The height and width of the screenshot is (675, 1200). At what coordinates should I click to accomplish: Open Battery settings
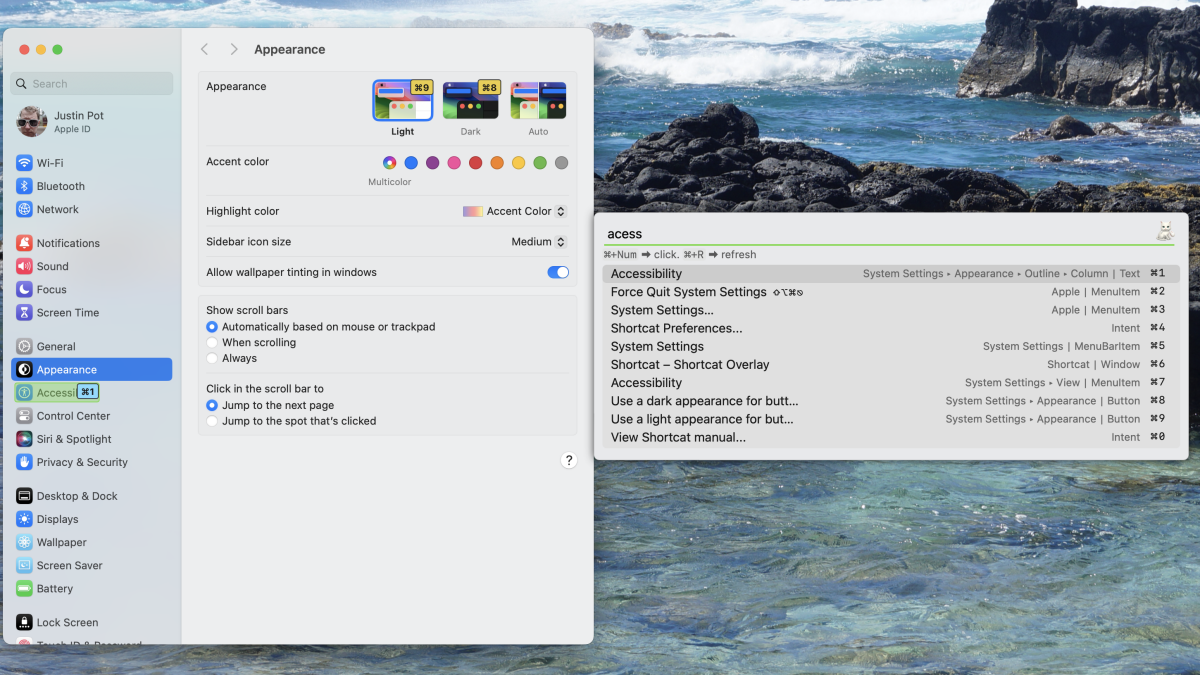(x=92, y=588)
